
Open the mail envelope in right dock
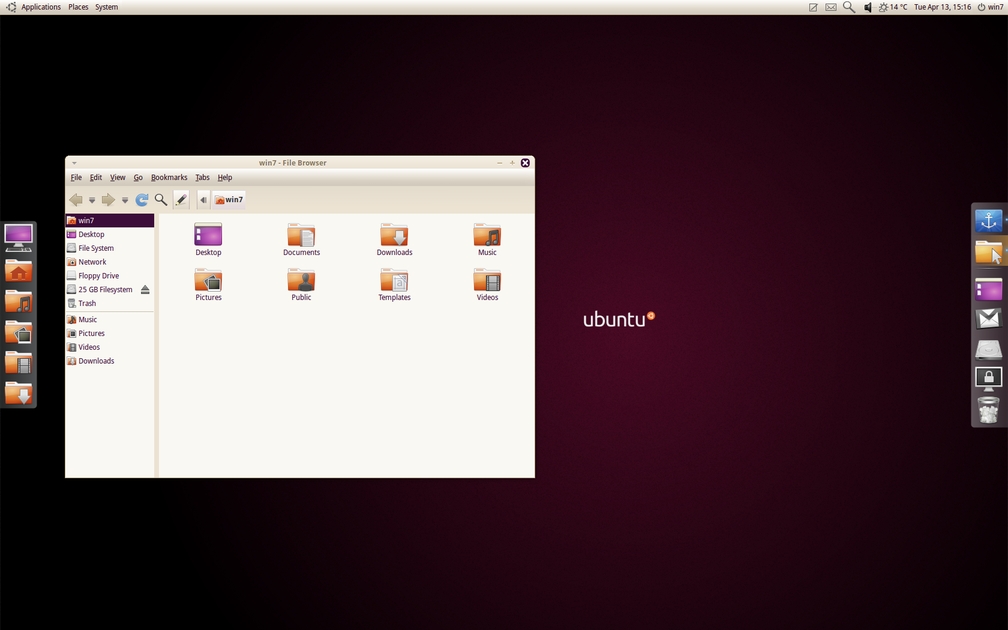point(989,318)
